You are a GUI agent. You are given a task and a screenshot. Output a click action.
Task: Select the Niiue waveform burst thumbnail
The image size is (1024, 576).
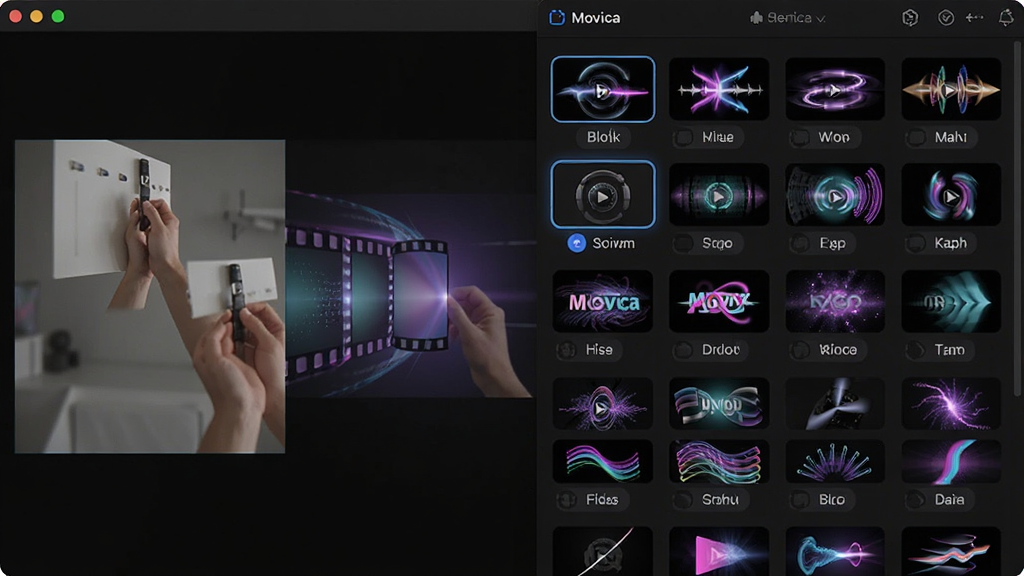coord(718,89)
